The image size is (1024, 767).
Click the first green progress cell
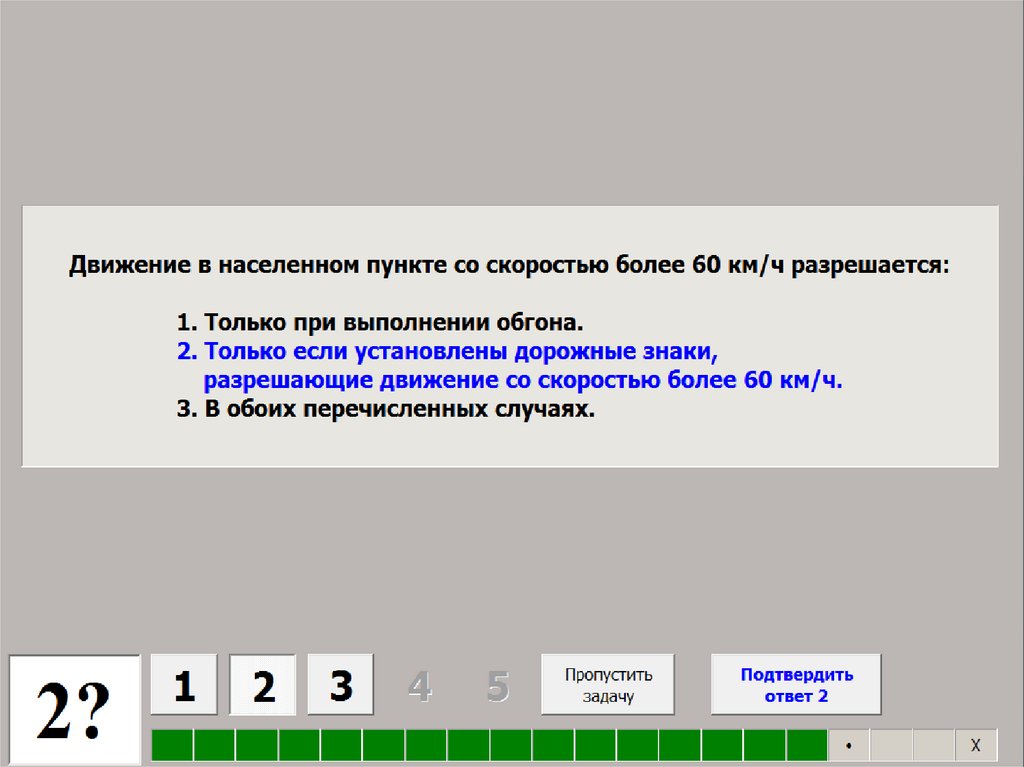172,746
